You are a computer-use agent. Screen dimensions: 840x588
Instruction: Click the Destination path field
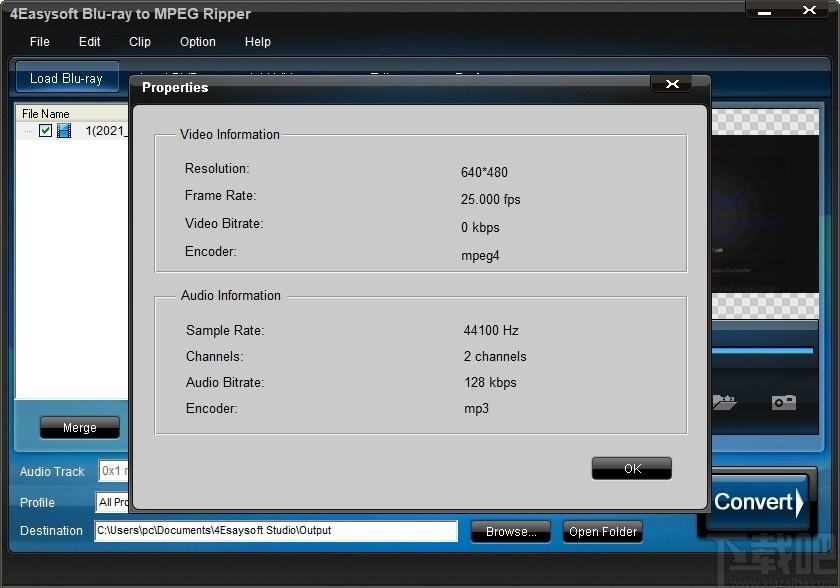coord(276,531)
